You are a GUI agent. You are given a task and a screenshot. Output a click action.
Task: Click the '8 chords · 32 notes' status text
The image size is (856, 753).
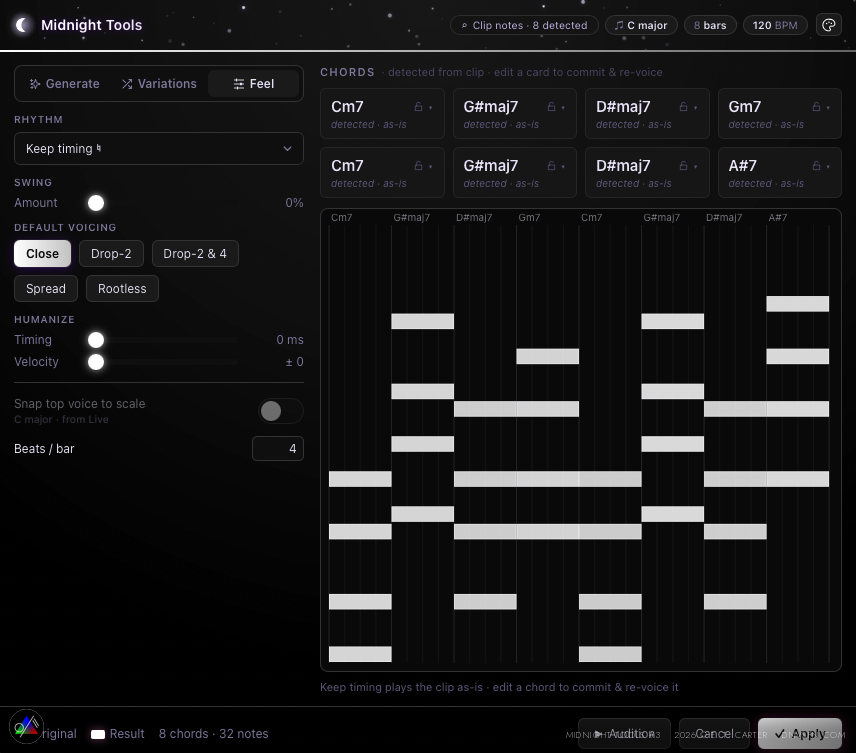click(x=213, y=733)
